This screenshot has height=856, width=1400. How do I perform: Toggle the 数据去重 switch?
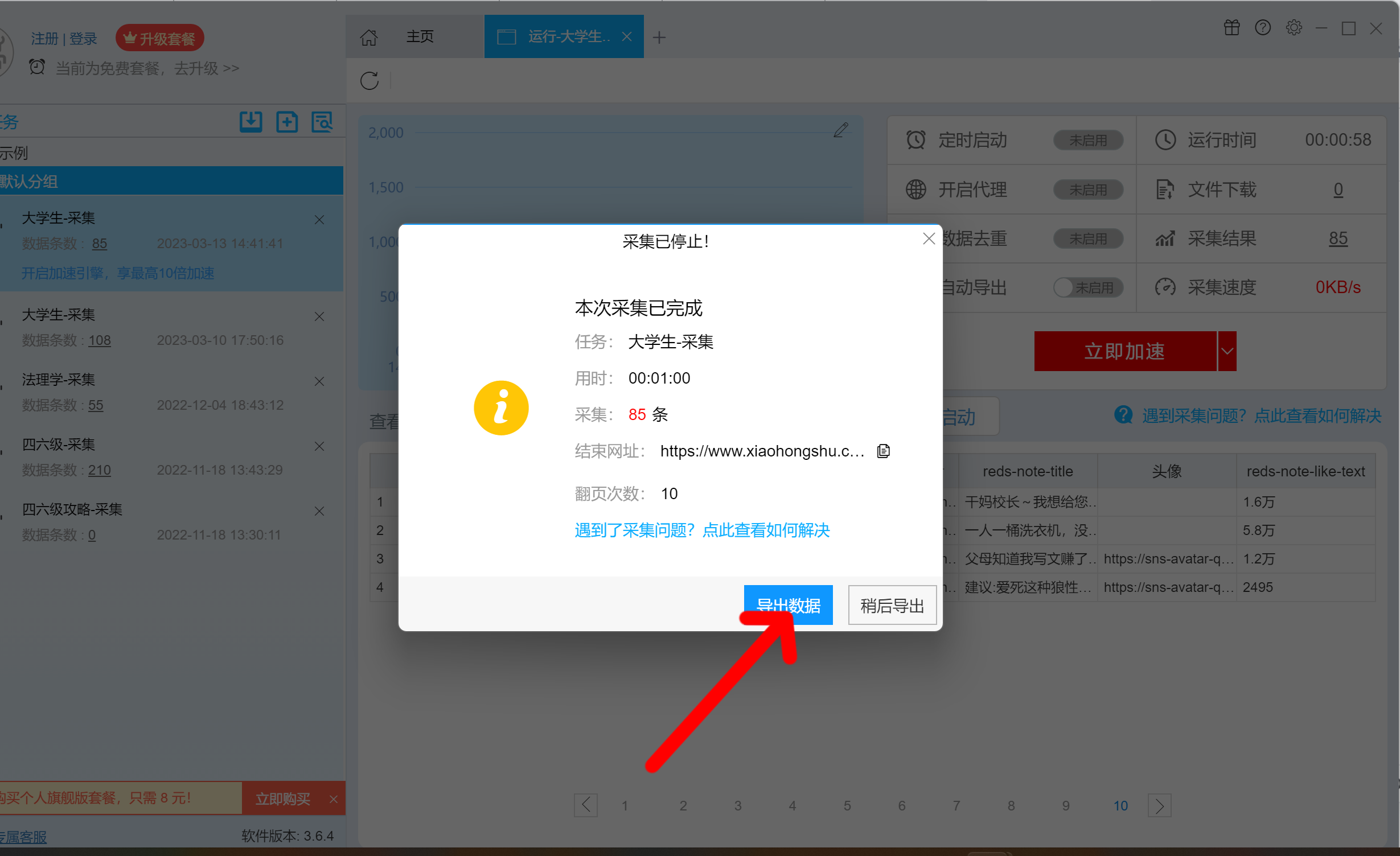[x=1087, y=238]
